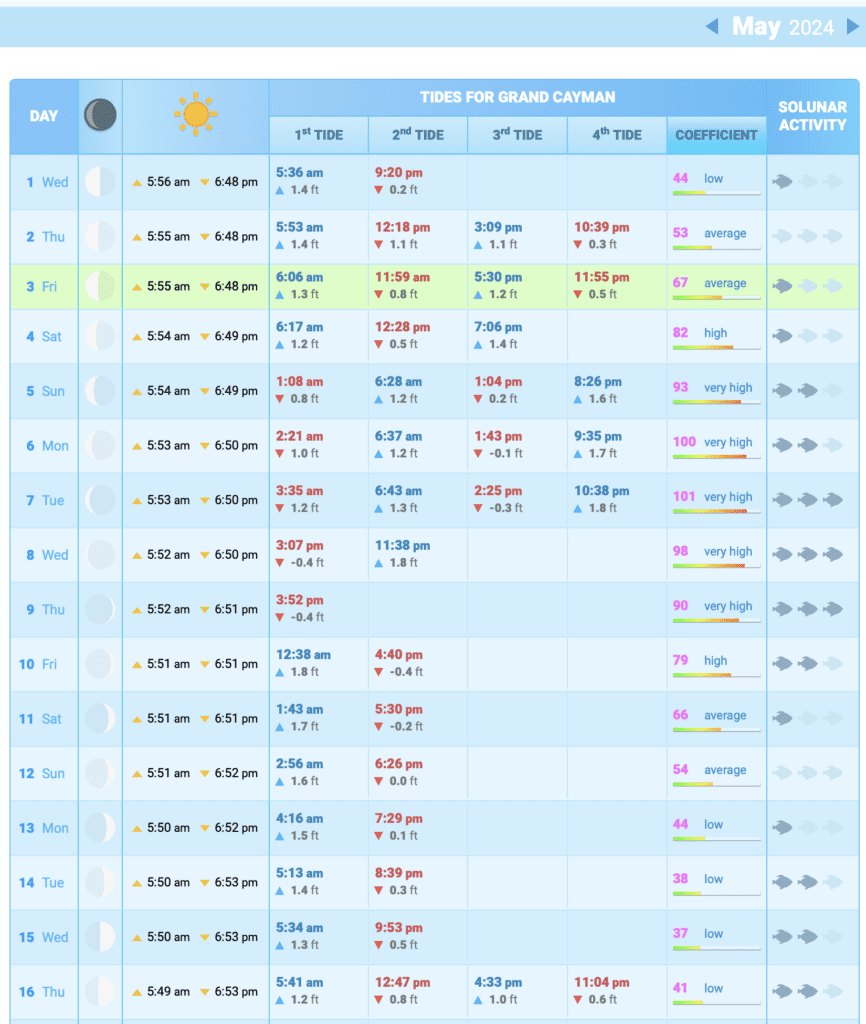Image resolution: width=866 pixels, height=1024 pixels.
Task: Select the COEFFICIENT column header
Action: (x=716, y=135)
